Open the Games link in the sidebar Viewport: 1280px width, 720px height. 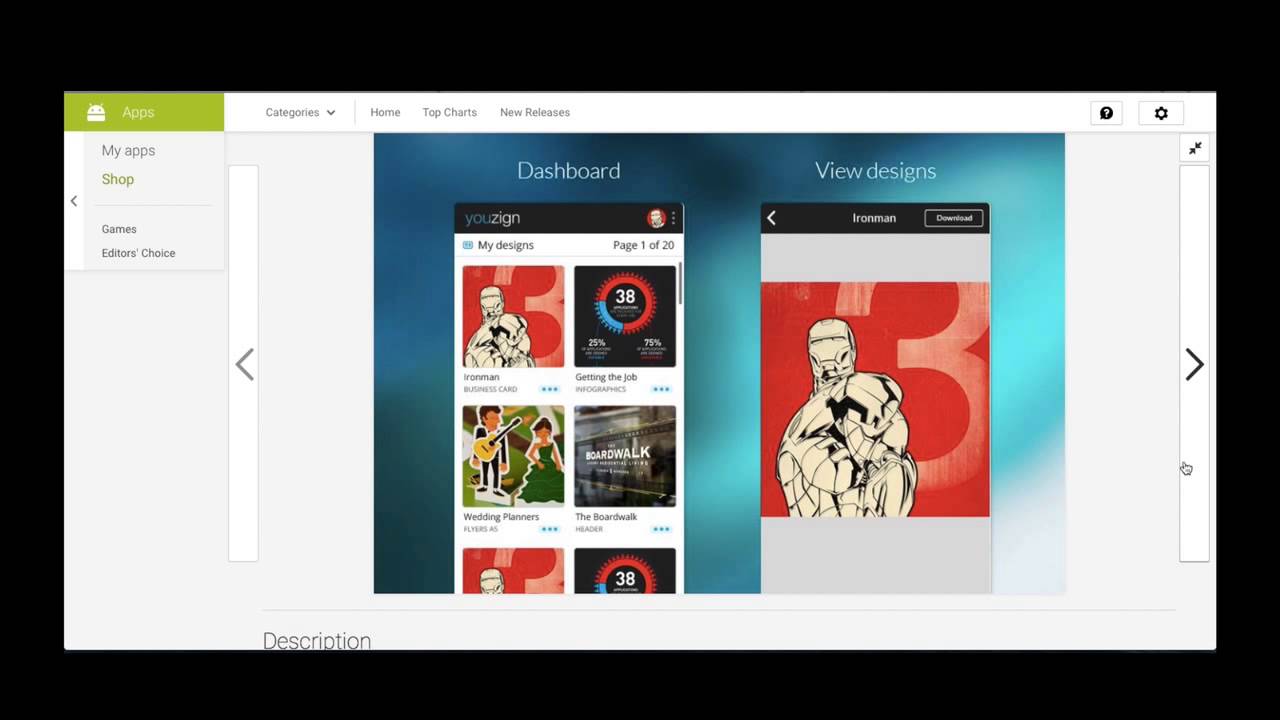coord(119,230)
